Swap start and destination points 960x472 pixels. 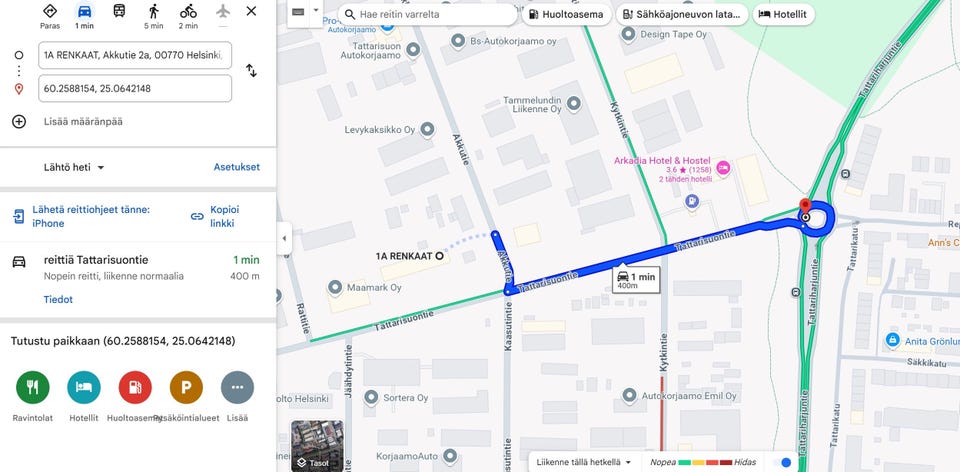coord(251,70)
